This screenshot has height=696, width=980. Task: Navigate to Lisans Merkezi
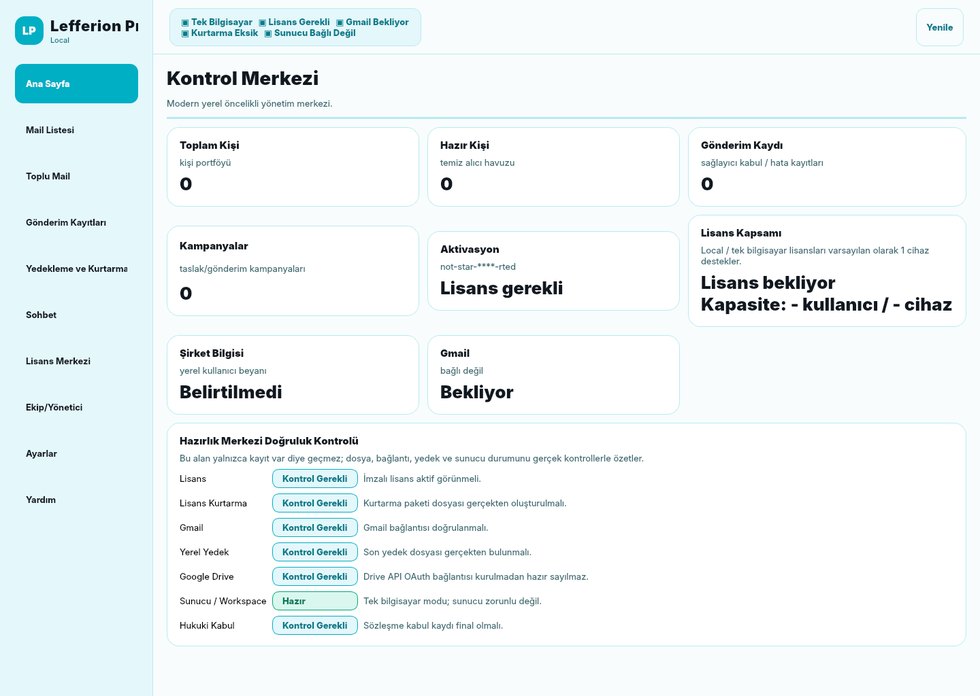coord(76,361)
